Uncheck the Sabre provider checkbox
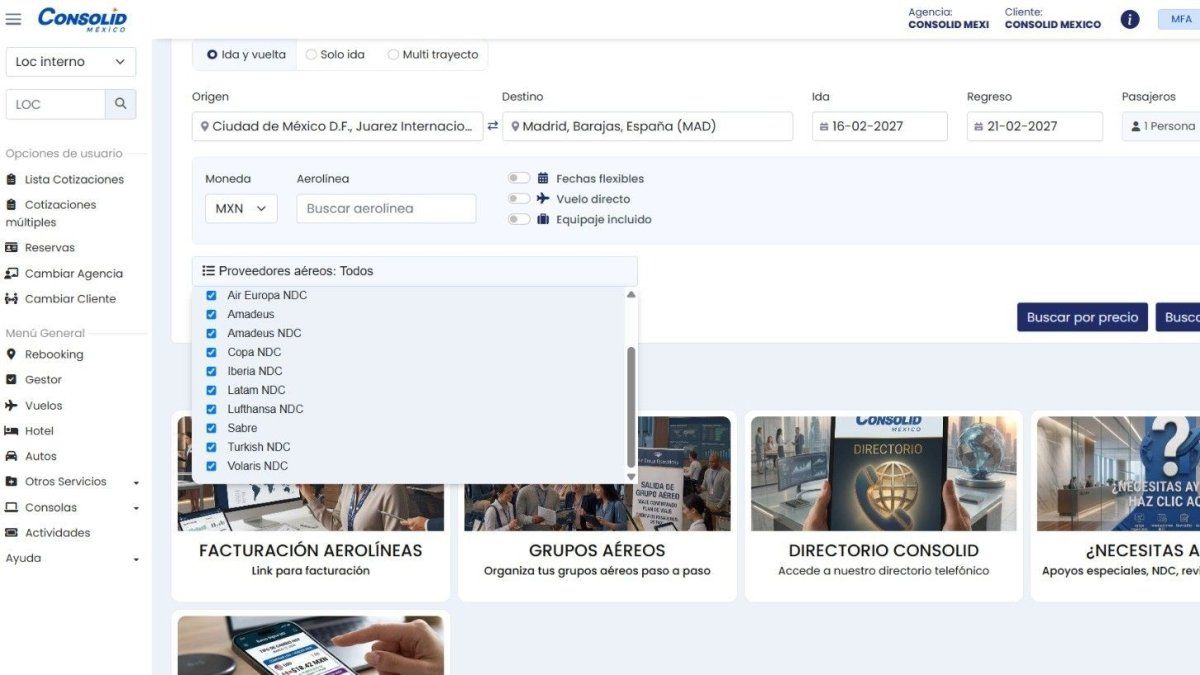Screen dimensions: 1200x675 pos(211,428)
